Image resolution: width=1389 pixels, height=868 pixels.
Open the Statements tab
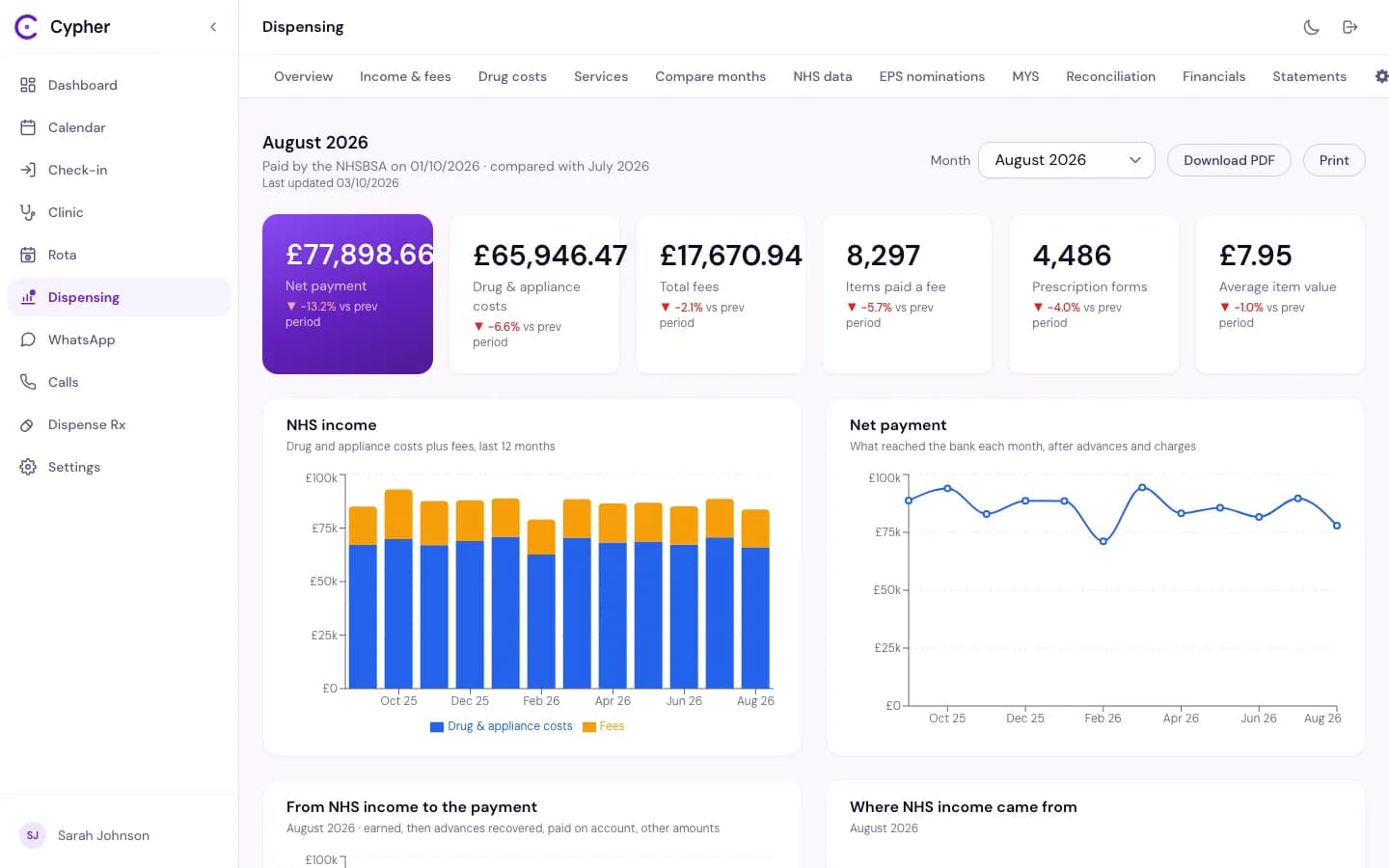click(1309, 76)
